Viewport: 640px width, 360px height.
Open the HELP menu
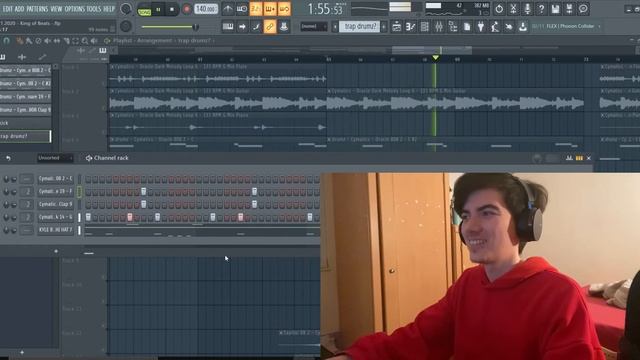[x=109, y=9]
